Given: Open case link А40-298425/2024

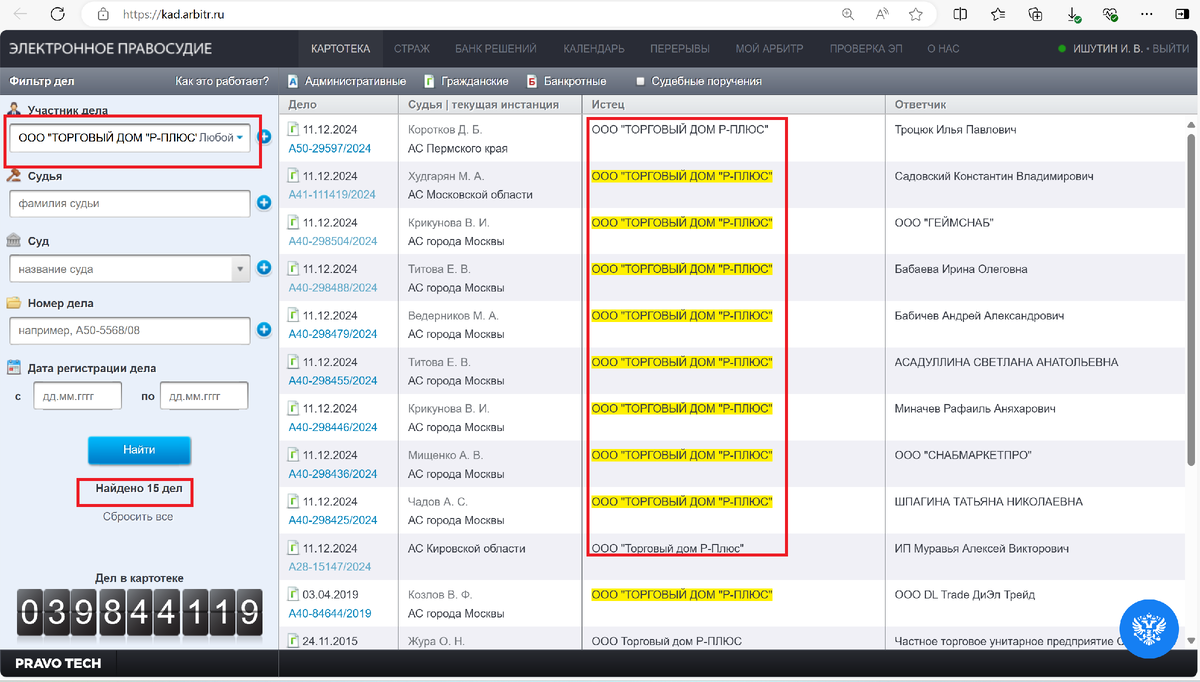Looking at the screenshot, I should (x=333, y=520).
